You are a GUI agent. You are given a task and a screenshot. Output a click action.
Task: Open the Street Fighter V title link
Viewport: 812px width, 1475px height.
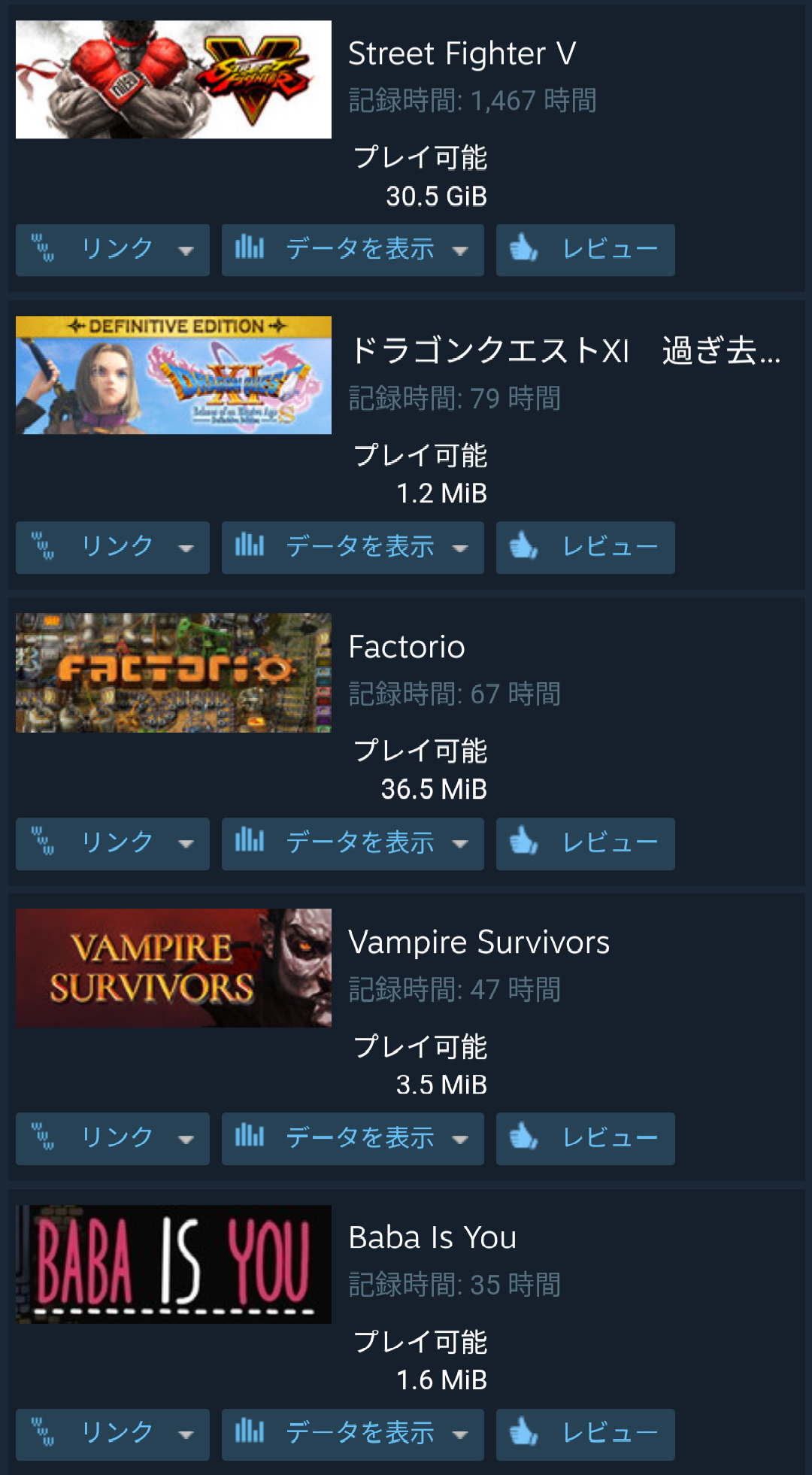pyautogui.click(x=462, y=53)
